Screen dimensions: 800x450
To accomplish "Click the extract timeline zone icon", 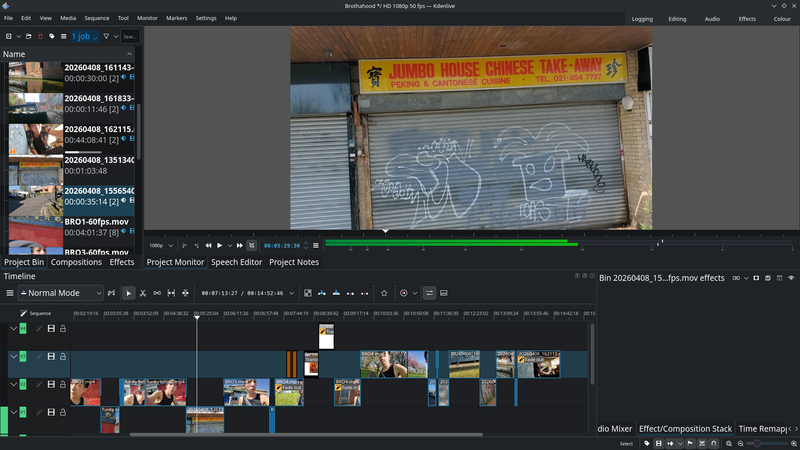I will tap(351, 293).
